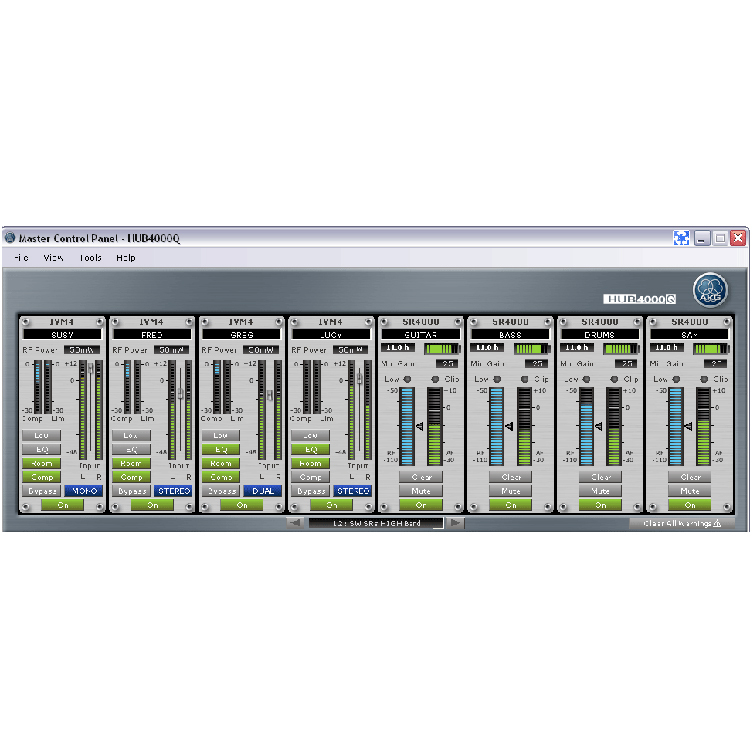This screenshot has height=755, width=755.
Task: Click the previous device arrow beside the band display
Action: point(295,523)
